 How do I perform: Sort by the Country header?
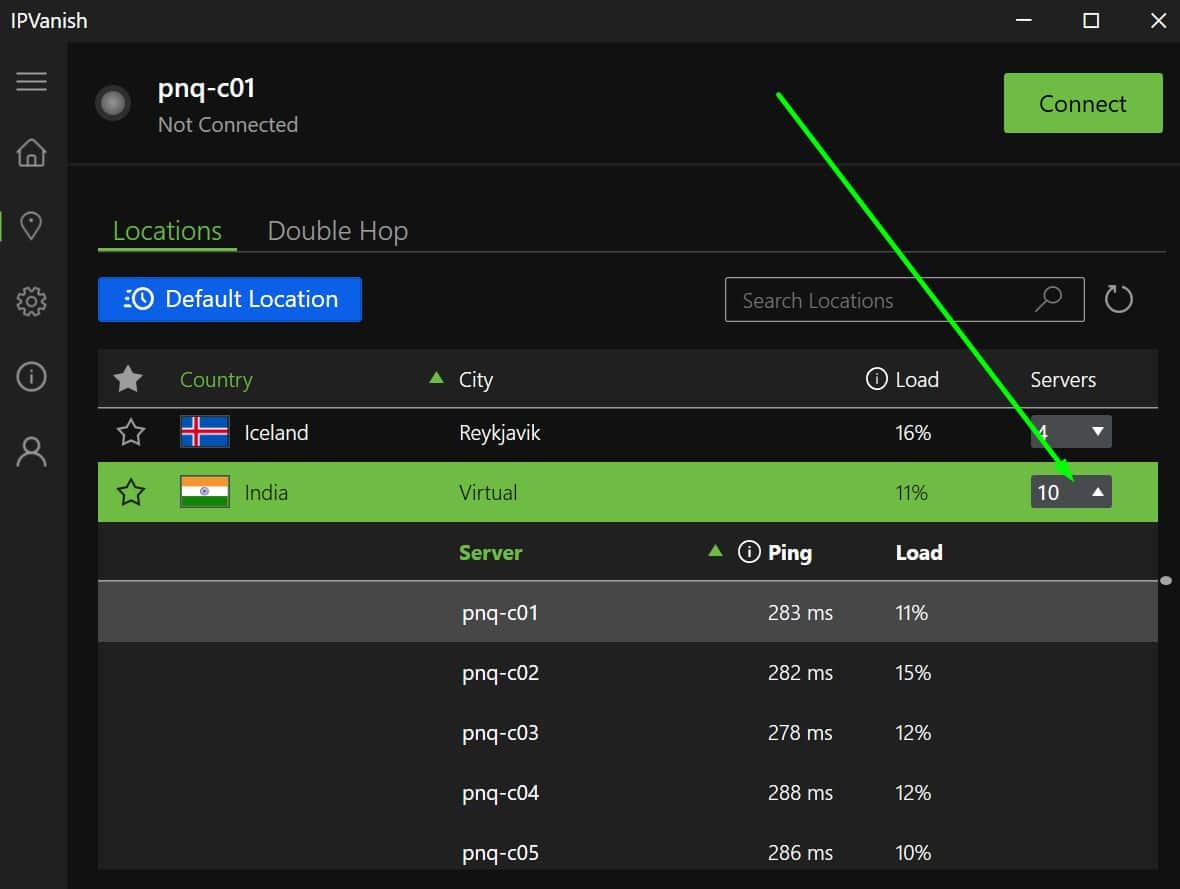216,380
